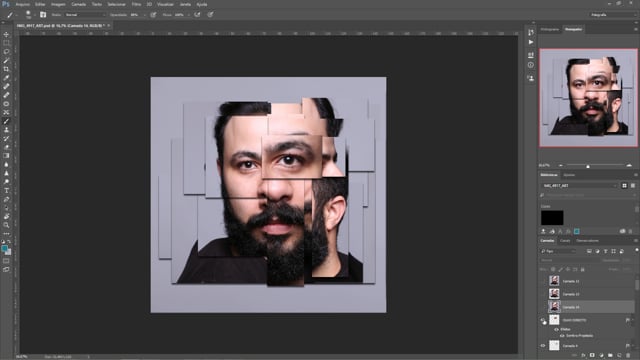The height and width of the screenshot is (360, 640).
Task: Select the Clone Stamp tool
Action: (x=6, y=130)
